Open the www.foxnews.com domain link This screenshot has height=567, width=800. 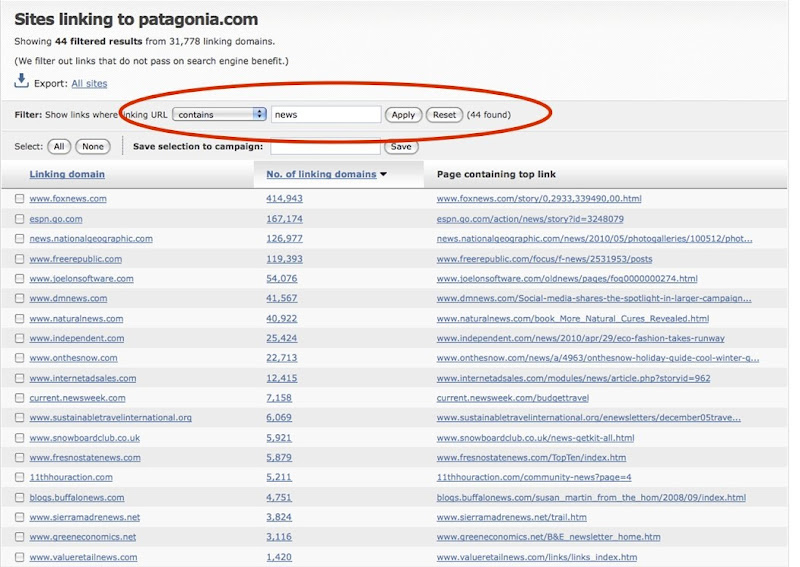[68, 199]
